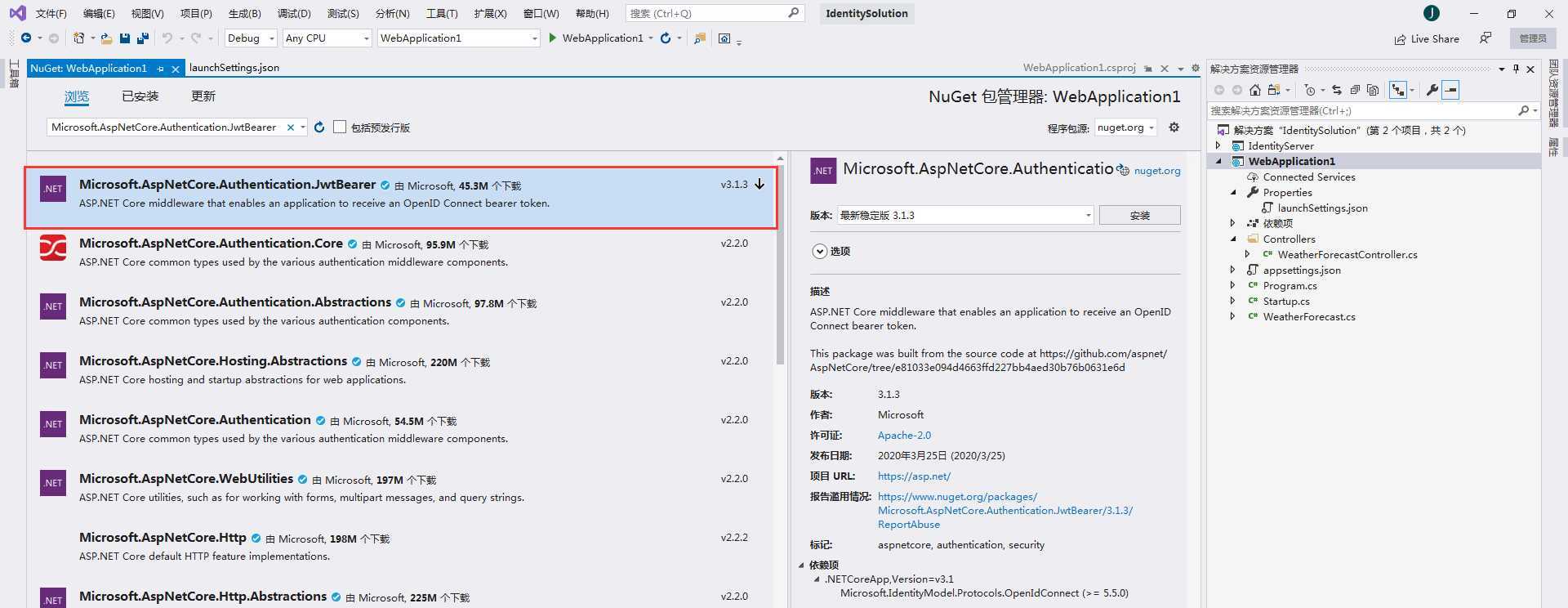The width and height of the screenshot is (1568, 608).
Task: Open the ReportAbuse link for JwtBearer package
Action: (908, 525)
